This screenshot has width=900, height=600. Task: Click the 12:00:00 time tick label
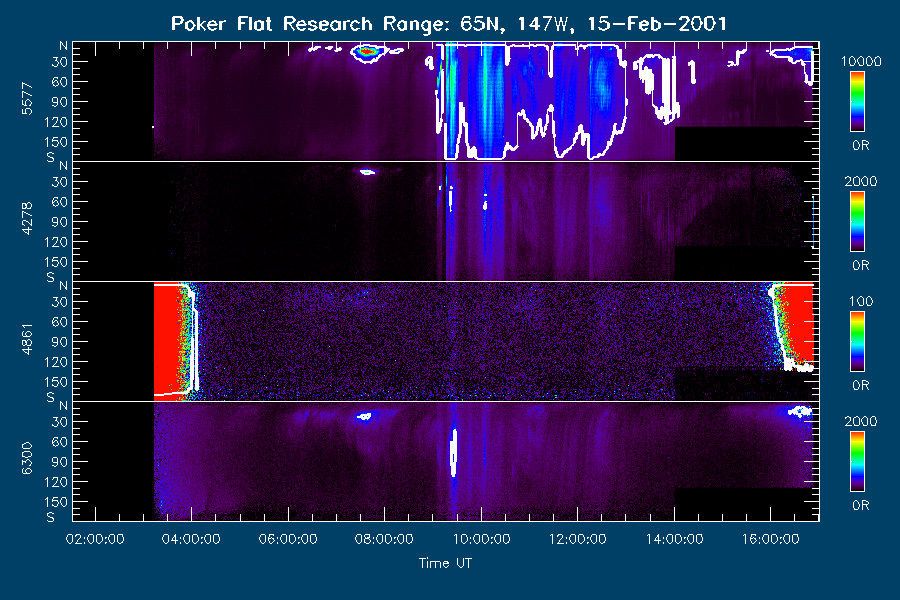tap(577, 539)
